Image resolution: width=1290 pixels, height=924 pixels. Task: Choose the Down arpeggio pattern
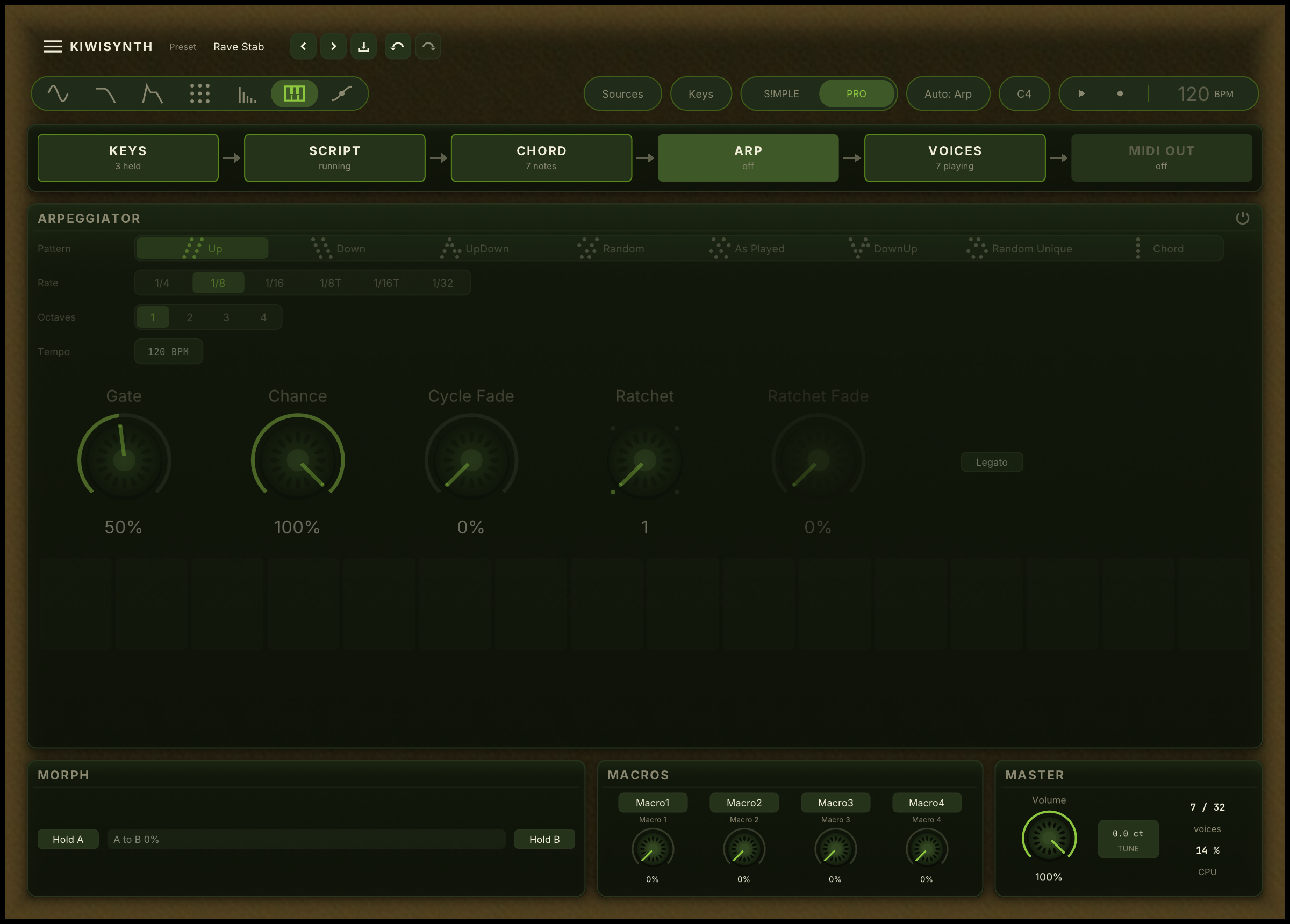339,249
